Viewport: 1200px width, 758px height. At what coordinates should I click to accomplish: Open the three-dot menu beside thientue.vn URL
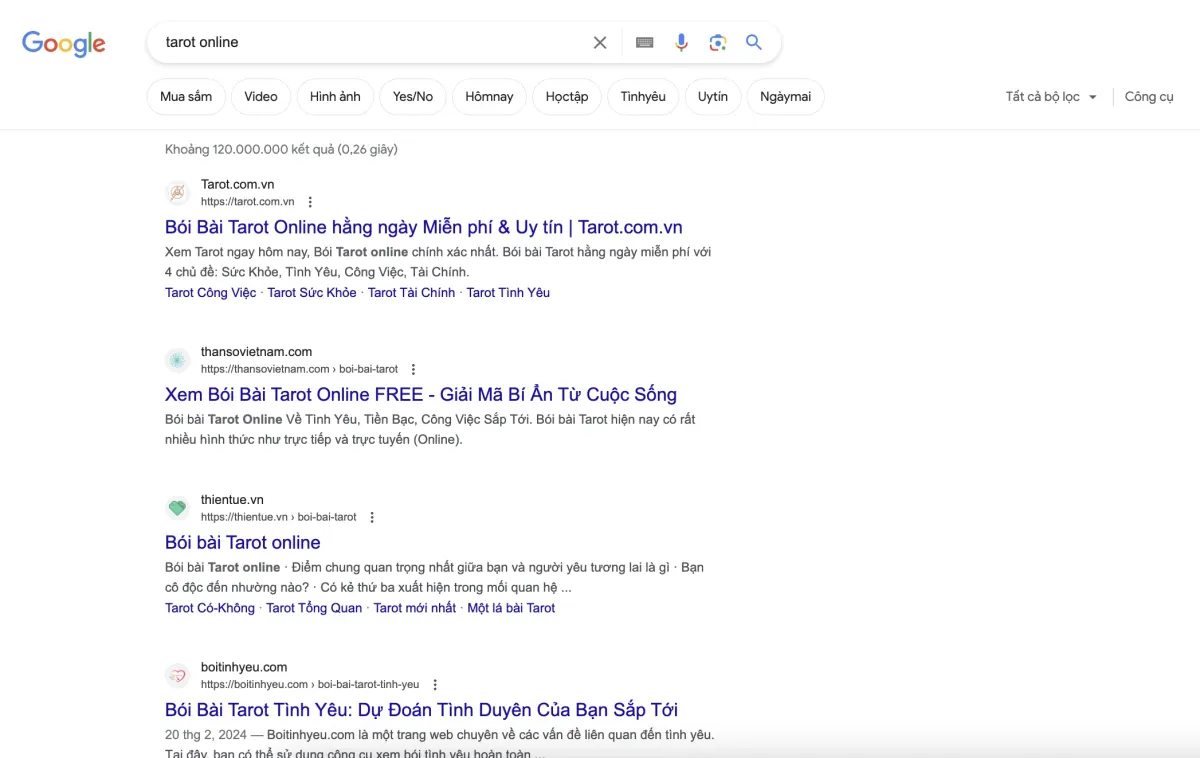(372, 517)
